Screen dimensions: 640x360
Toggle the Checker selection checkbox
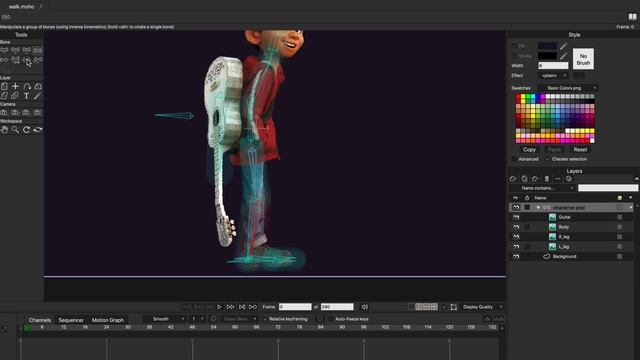[x=547, y=159]
